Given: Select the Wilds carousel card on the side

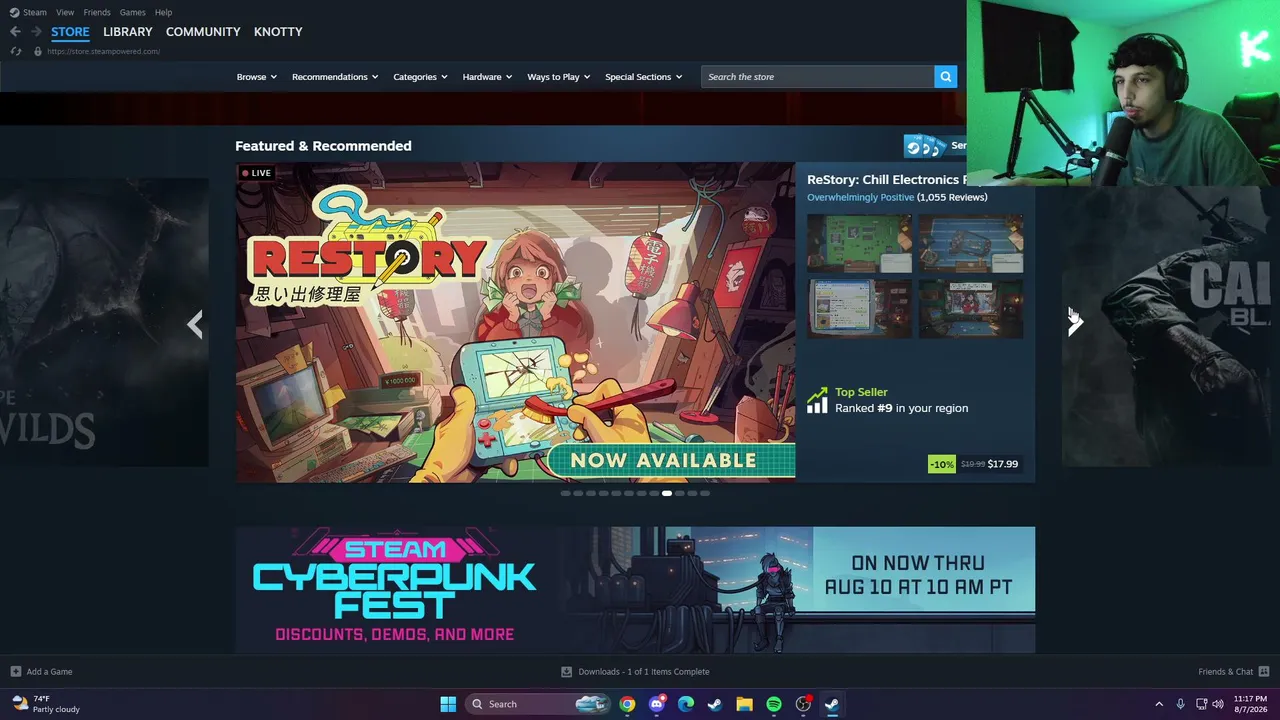Looking at the screenshot, I should (x=104, y=322).
